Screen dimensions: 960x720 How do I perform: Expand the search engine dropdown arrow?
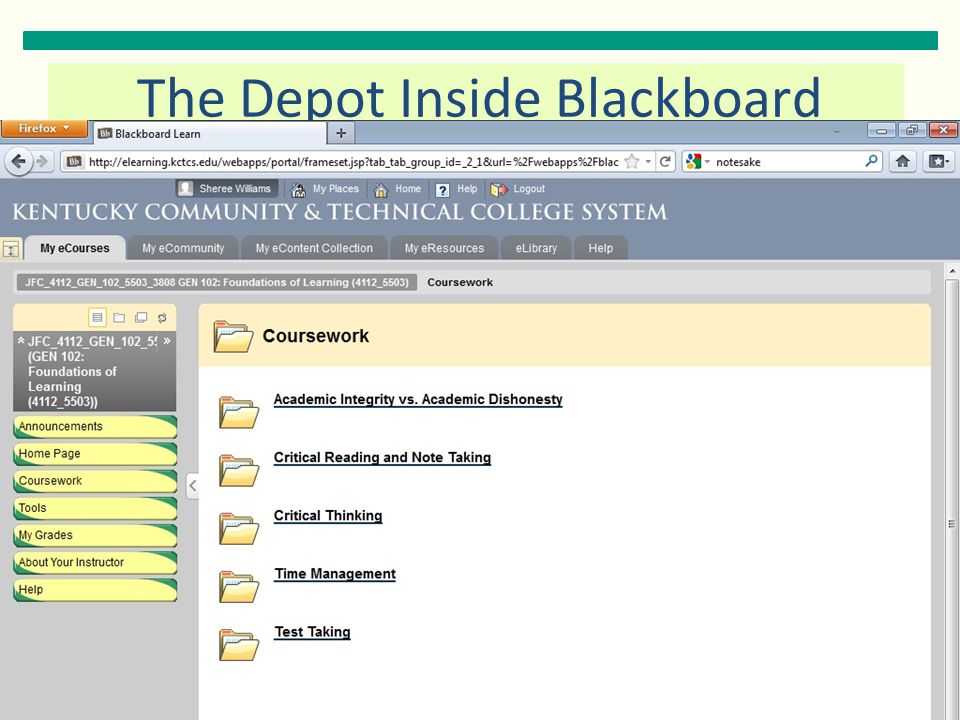click(707, 162)
